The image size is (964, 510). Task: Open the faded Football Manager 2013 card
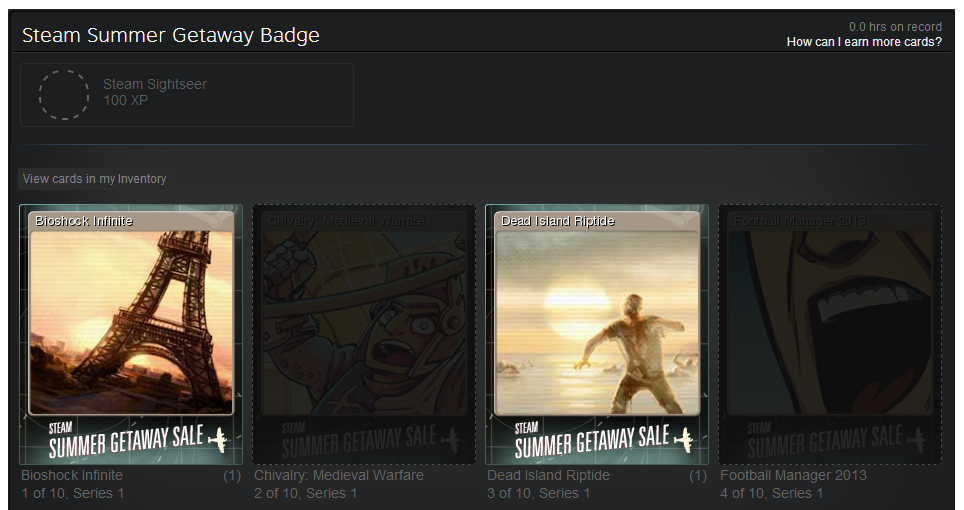point(830,334)
